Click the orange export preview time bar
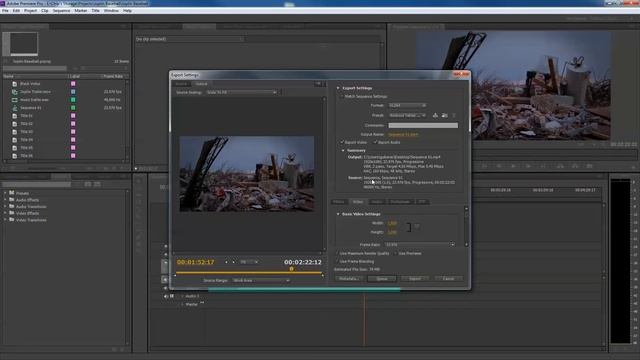 [249, 272]
